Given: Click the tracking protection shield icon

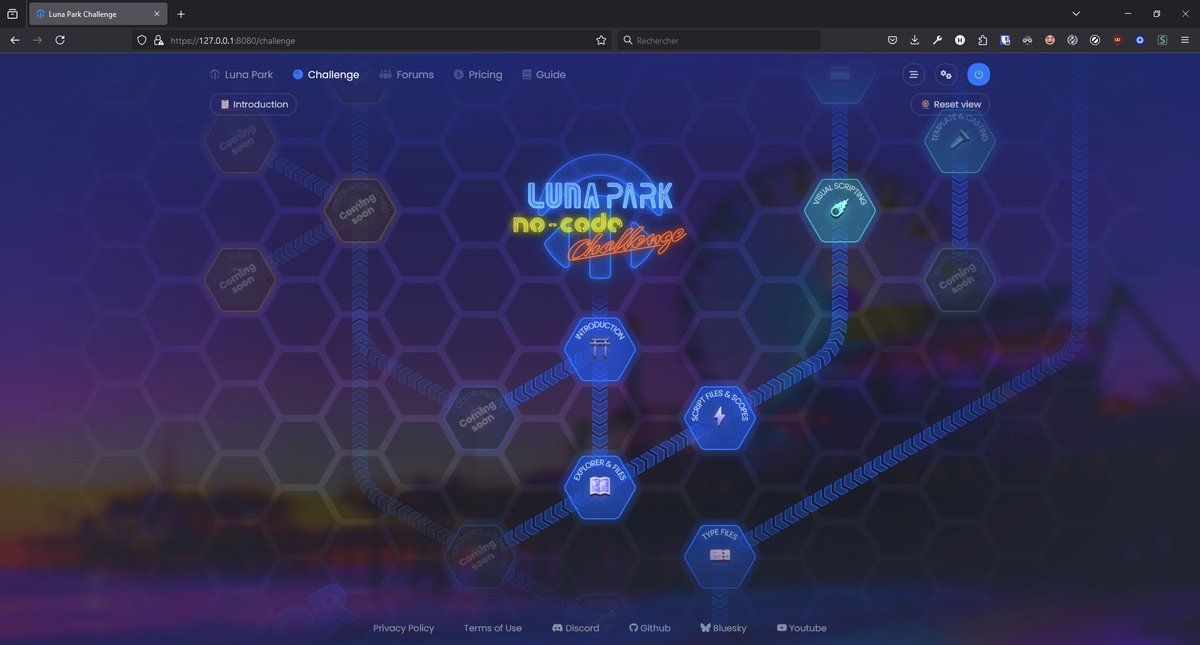Looking at the screenshot, I should [142, 40].
